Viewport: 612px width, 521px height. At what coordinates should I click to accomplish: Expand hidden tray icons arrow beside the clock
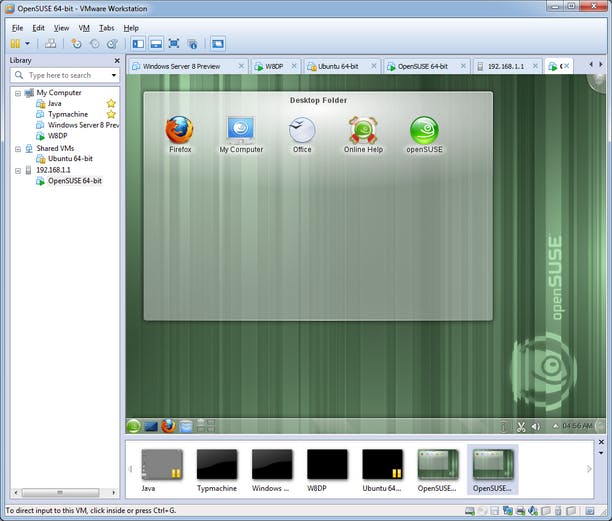pyautogui.click(x=555, y=426)
